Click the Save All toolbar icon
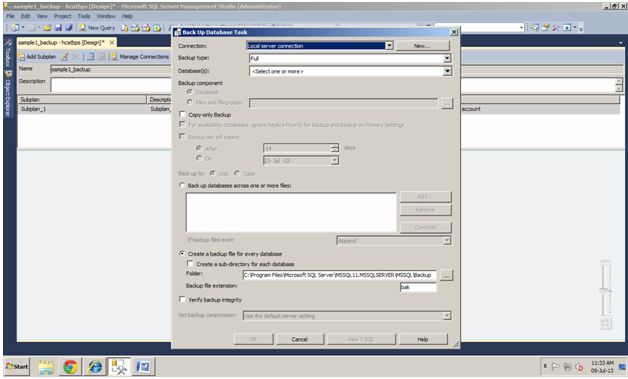Image resolution: width=628 pixels, height=379 pixels. coord(69,28)
